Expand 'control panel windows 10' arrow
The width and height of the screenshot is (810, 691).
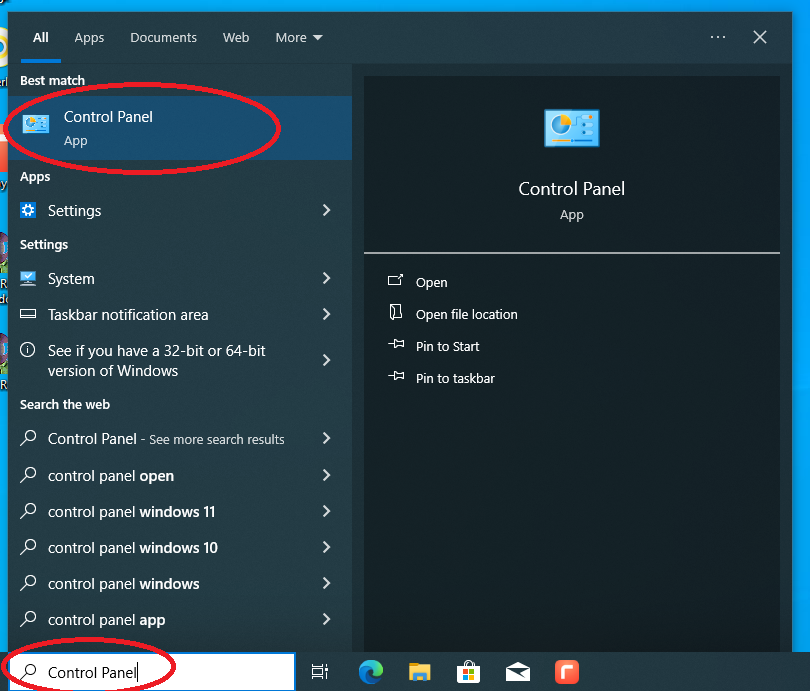(x=326, y=547)
